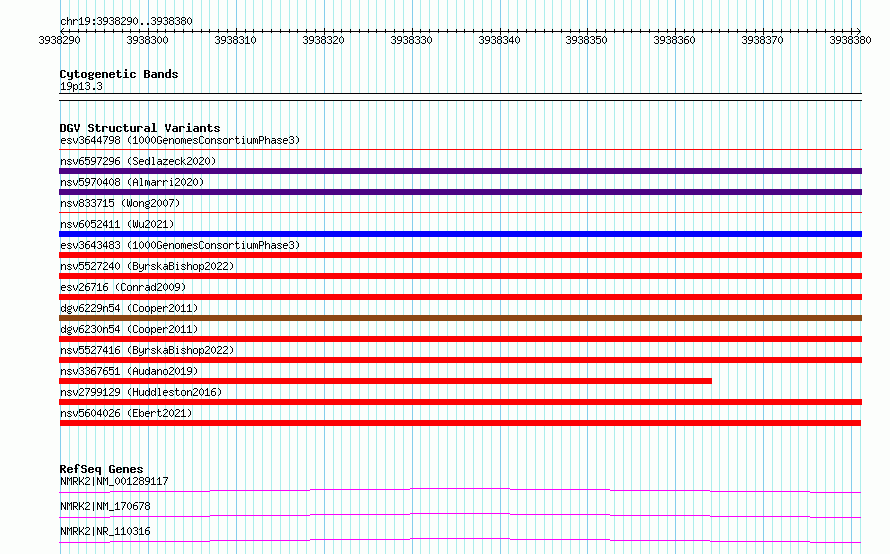This screenshot has height=554, width=890.
Task: Click the nsv6052411 (Wu2021) label
Action: point(117,224)
